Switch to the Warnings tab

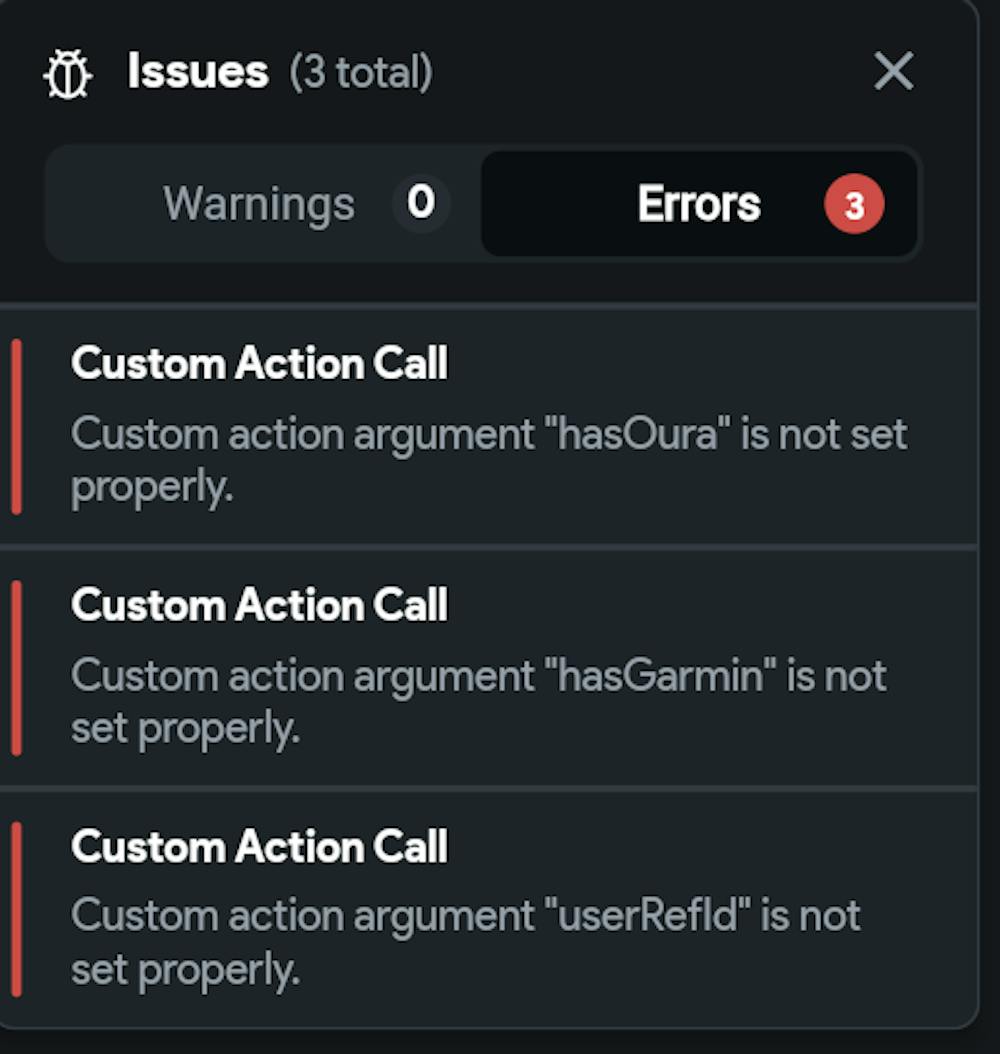pyautogui.click(x=260, y=203)
